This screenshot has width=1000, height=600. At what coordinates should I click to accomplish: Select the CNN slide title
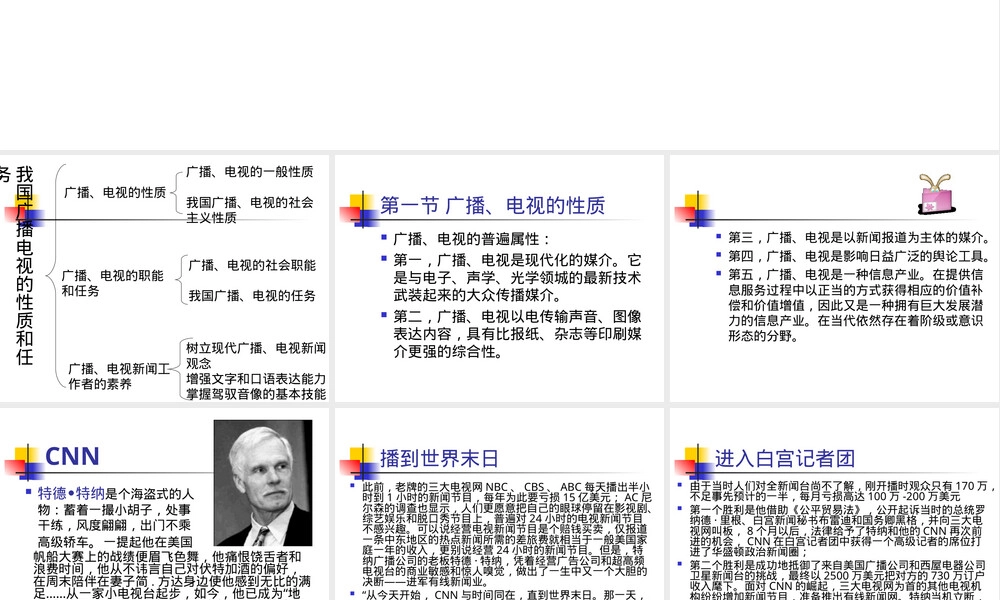(x=72, y=457)
